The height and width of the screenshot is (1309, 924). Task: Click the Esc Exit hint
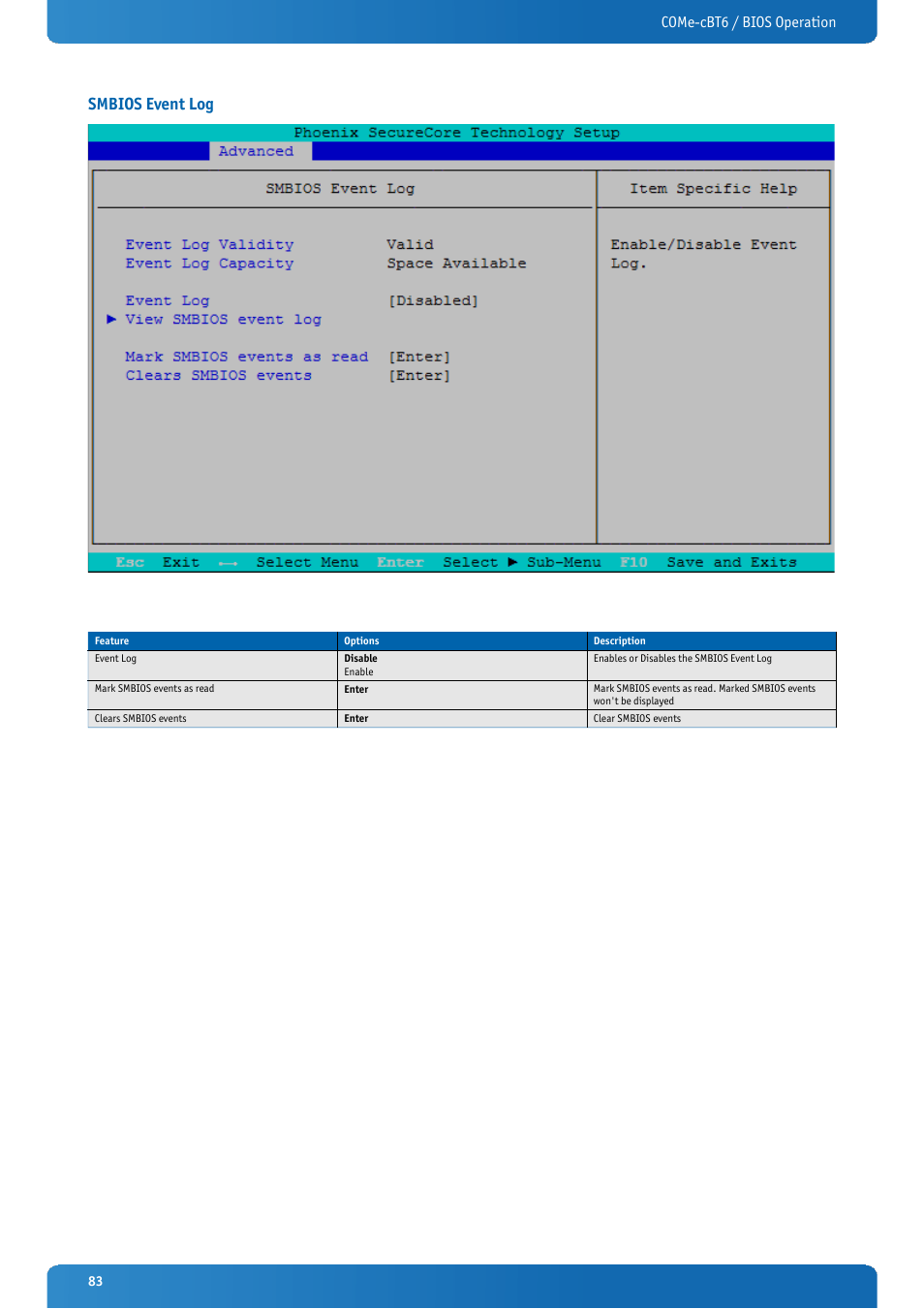tap(158, 563)
